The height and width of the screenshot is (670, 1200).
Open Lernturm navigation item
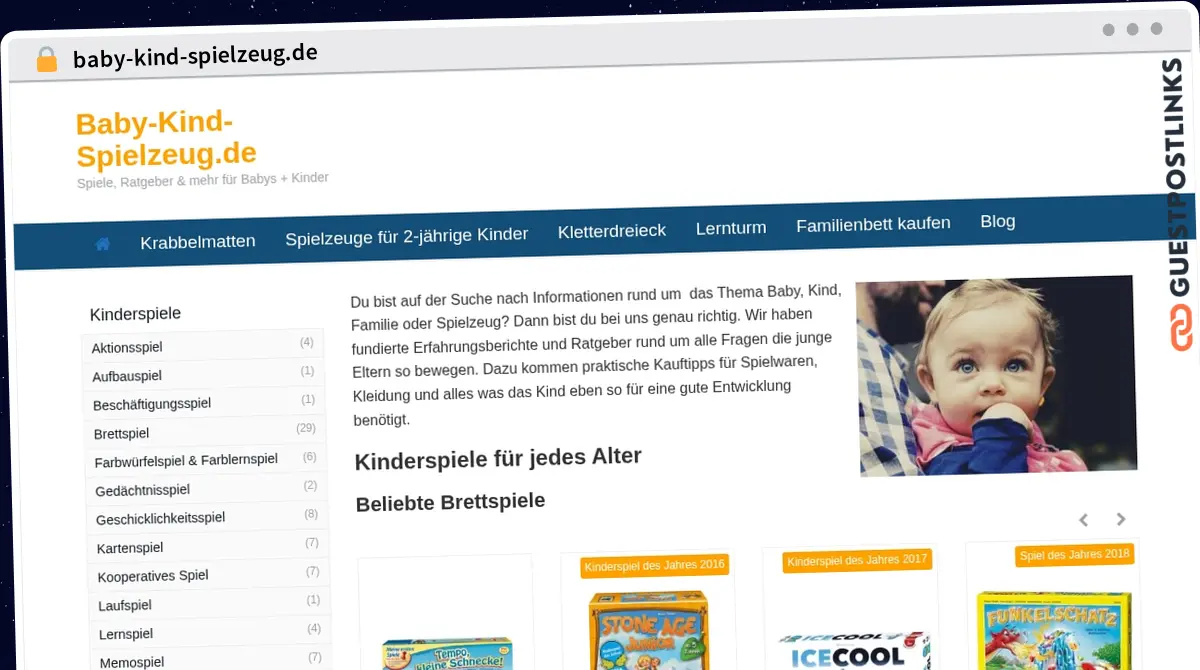point(731,228)
